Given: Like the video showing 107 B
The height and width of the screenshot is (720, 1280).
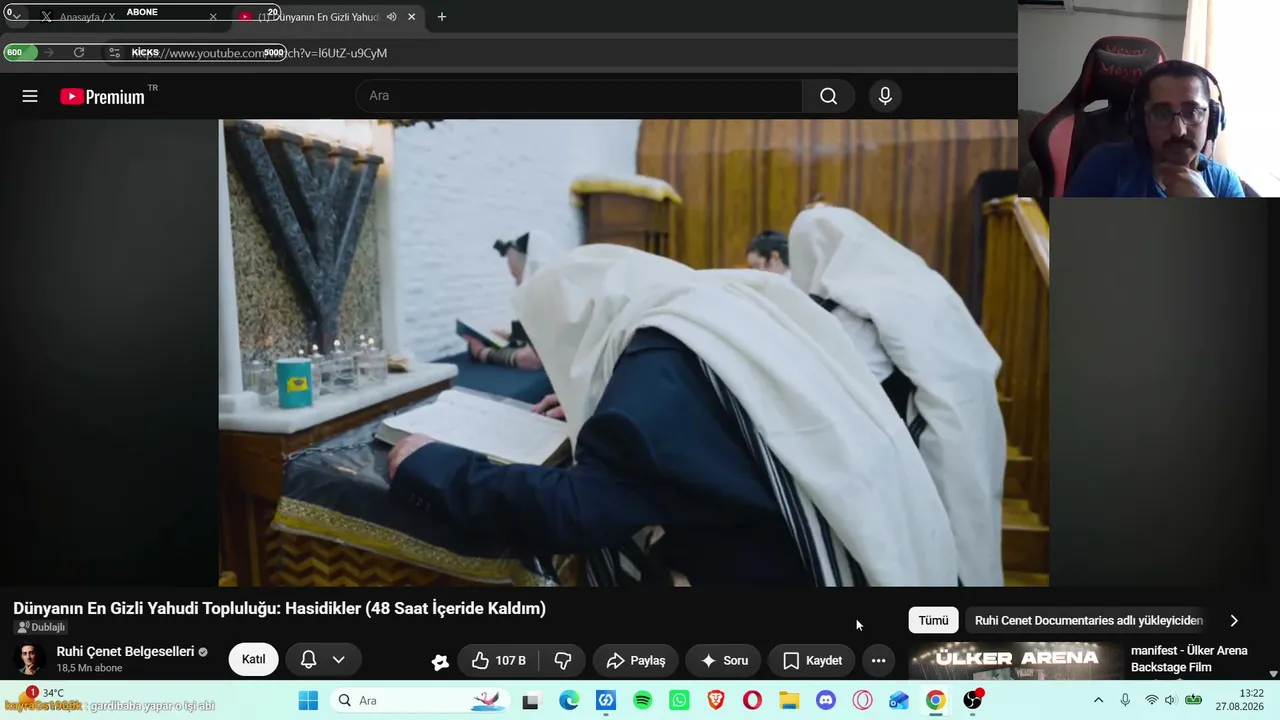Looking at the screenshot, I should pyautogui.click(x=499, y=660).
